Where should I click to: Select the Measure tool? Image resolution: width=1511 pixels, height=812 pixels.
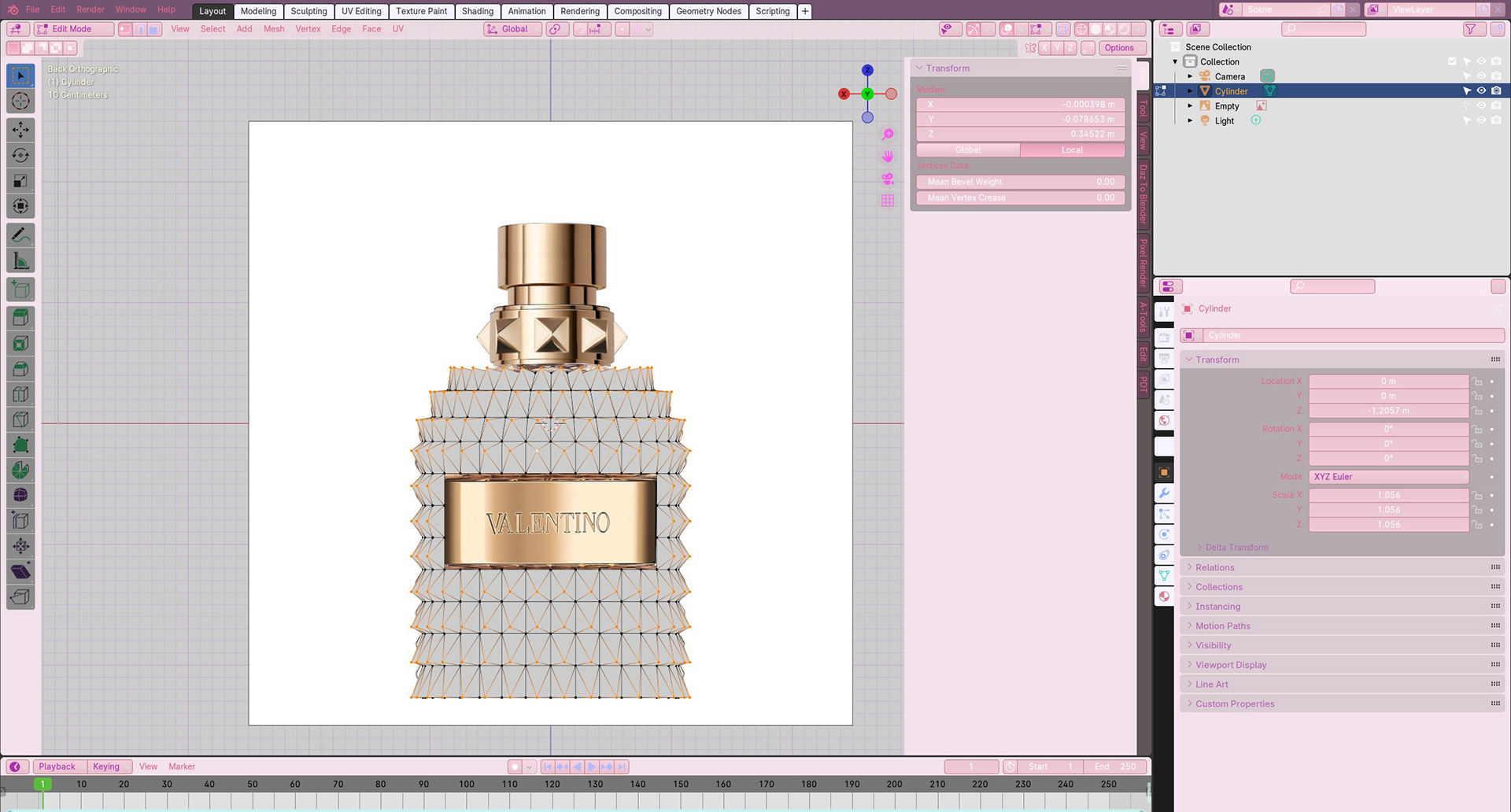coord(20,260)
